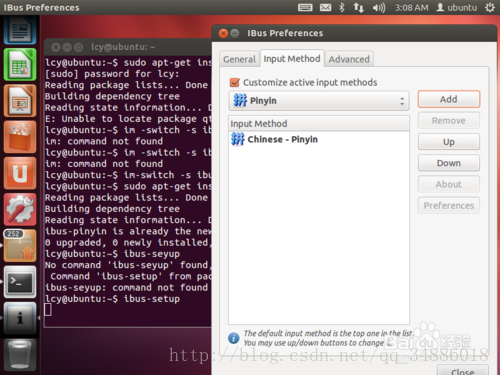Click the Chinese - Pinyin row icon
The height and width of the screenshot is (375, 500).
(238, 139)
